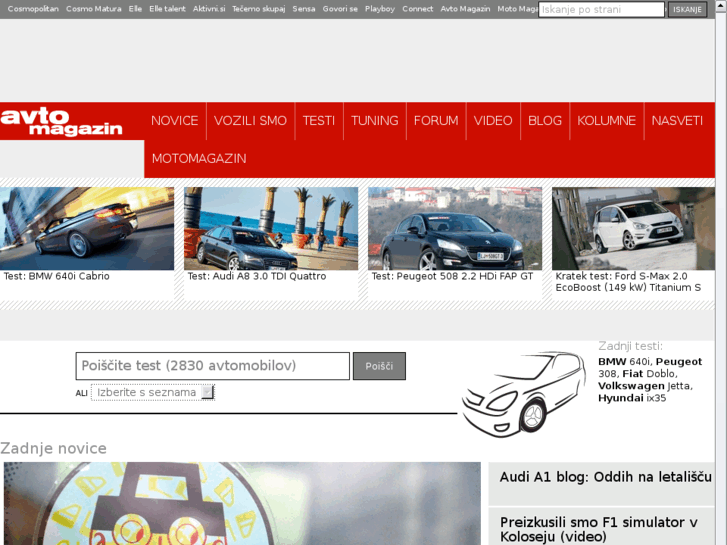Open the Connect link

point(417,9)
